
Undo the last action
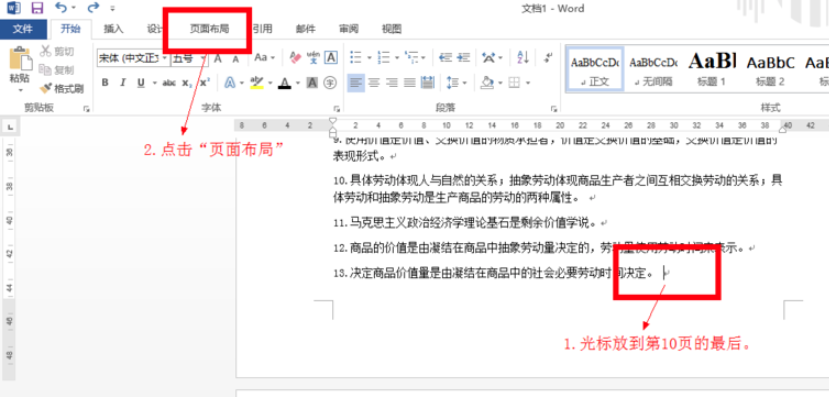coord(61,8)
